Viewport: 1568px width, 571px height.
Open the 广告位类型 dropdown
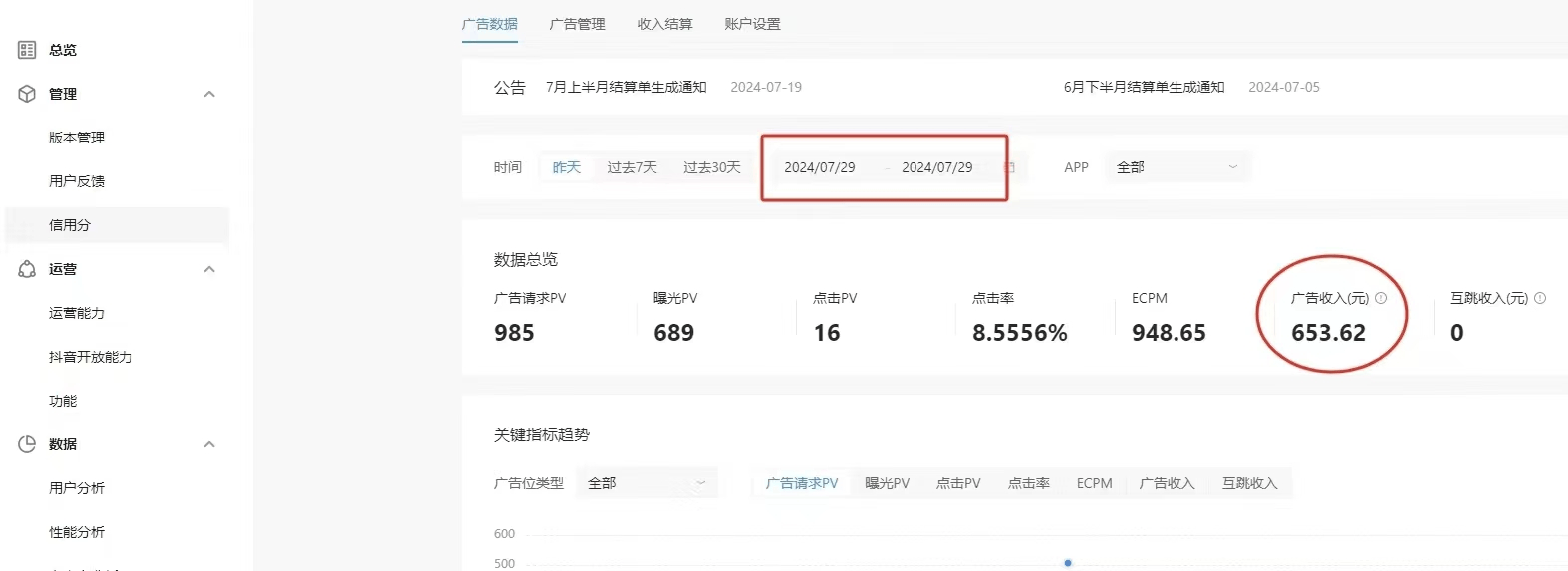[x=646, y=483]
